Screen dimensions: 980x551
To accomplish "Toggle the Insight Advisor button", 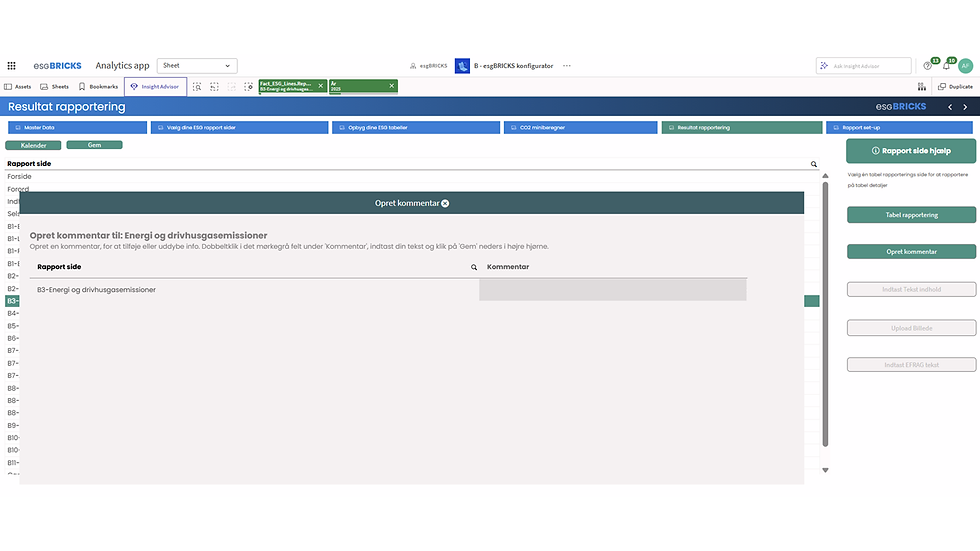I will tap(155, 87).
